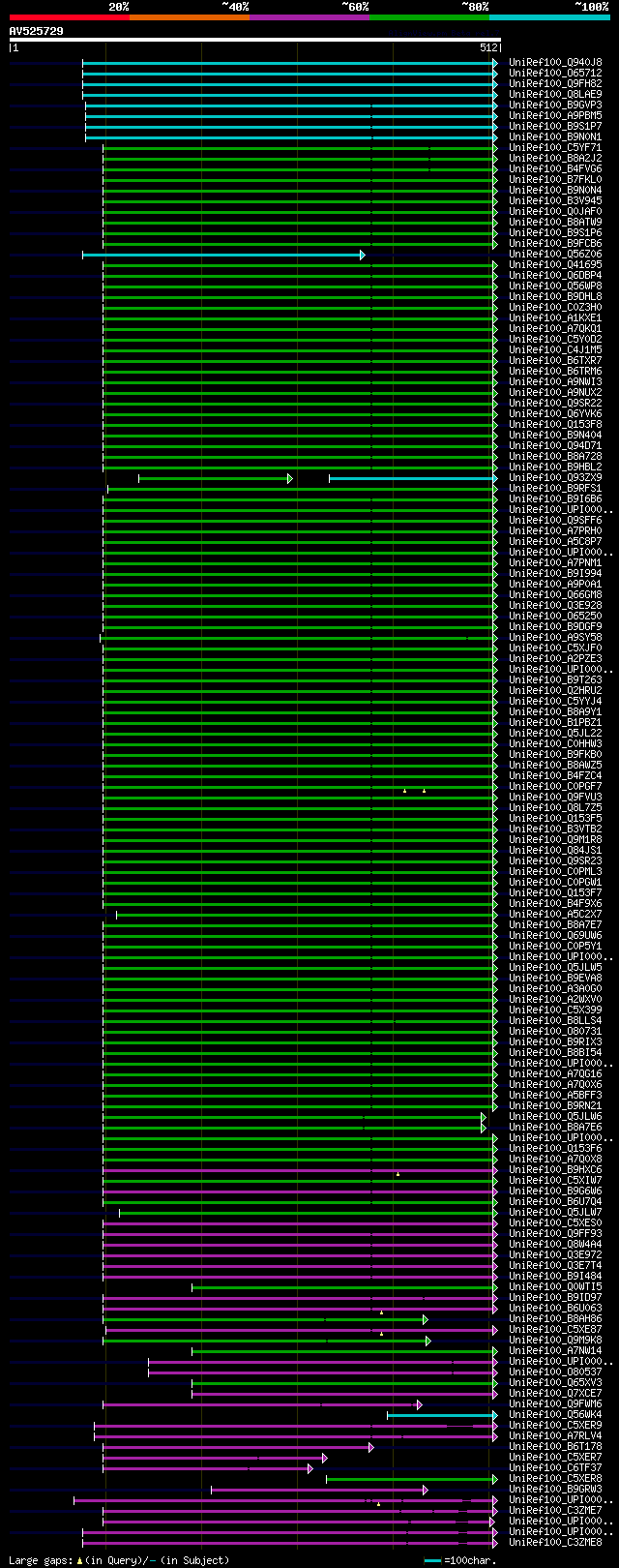Select the UniRef100_Q93ZX9 label
The width and height of the screenshot is (619, 1568).
tap(555, 477)
